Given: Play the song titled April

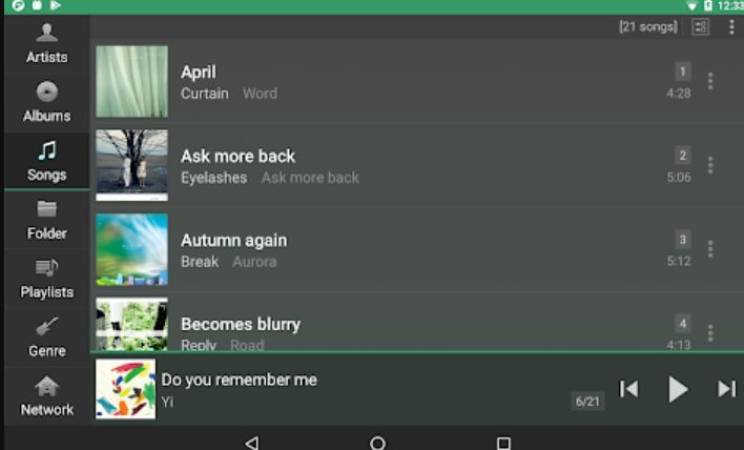Looking at the screenshot, I should point(198,72).
